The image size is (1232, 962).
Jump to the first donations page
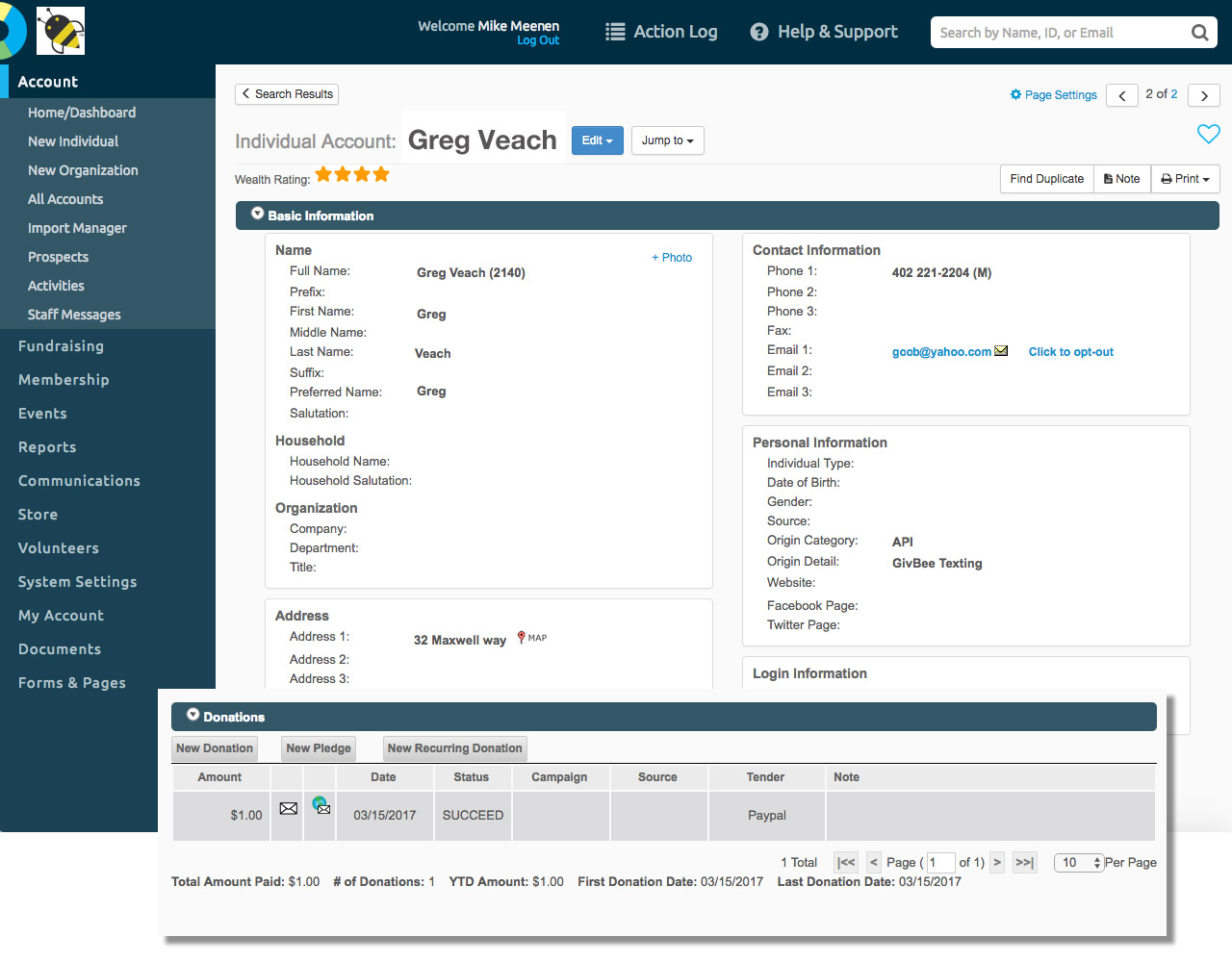click(x=846, y=863)
